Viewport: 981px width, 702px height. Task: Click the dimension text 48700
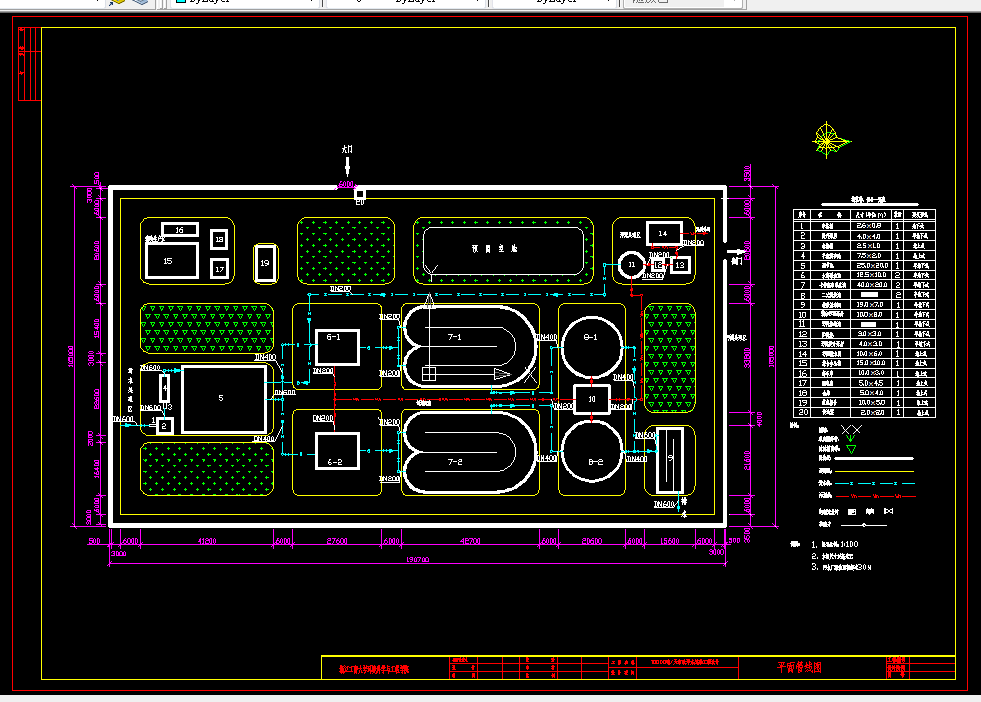(470, 541)
